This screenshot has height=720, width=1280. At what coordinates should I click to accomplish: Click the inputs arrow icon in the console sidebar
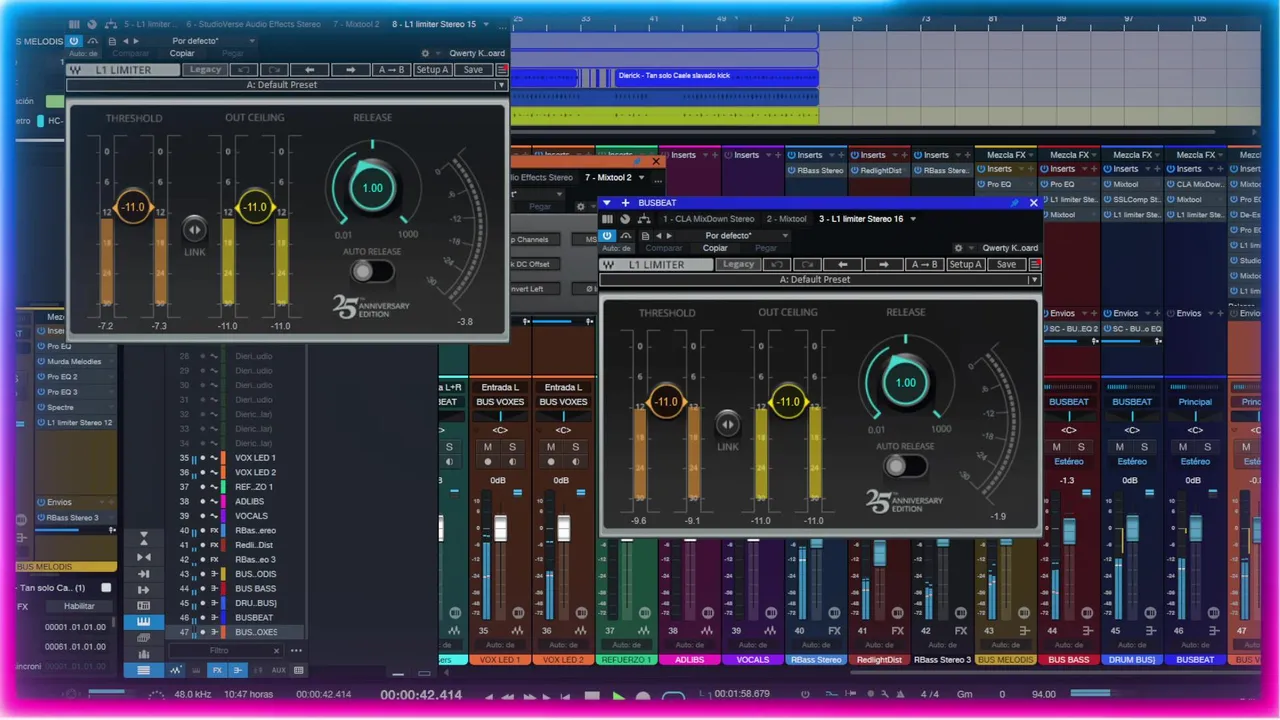144,574
